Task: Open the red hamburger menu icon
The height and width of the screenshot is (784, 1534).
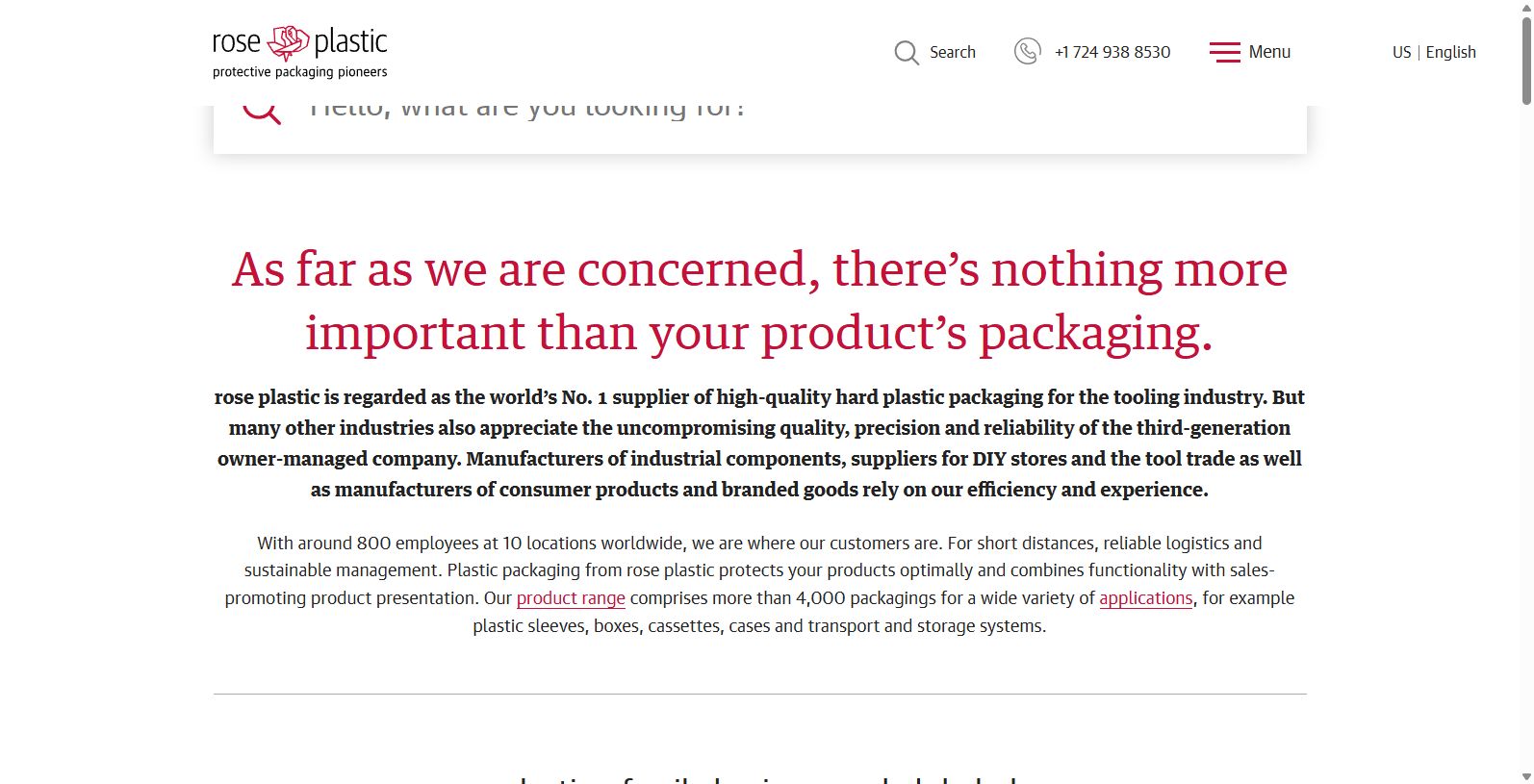Action: [1225, 52]
